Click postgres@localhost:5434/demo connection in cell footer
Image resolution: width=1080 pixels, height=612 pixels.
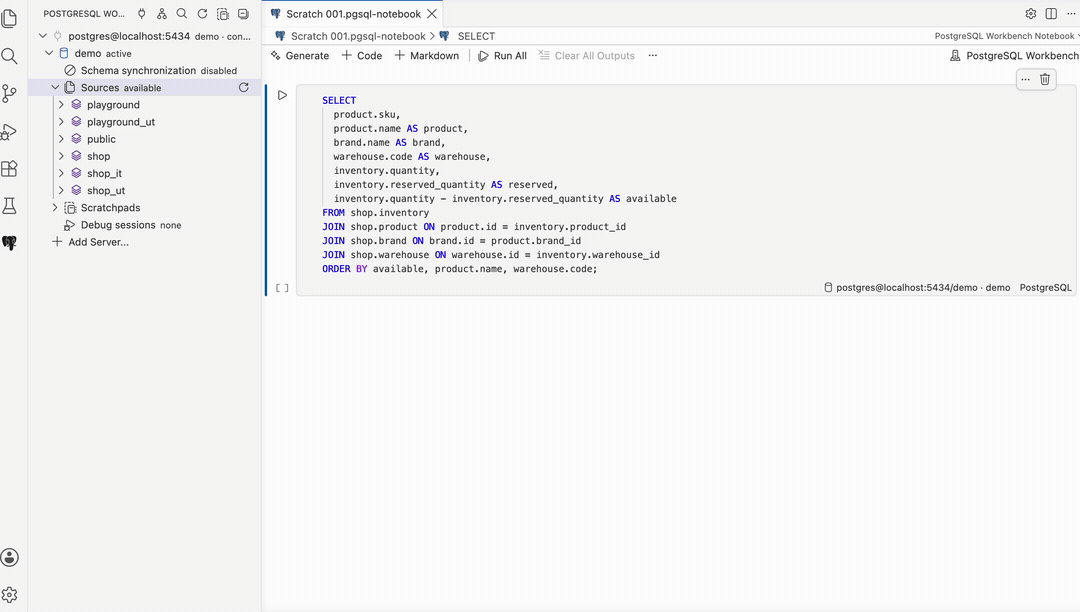point(917,288)
